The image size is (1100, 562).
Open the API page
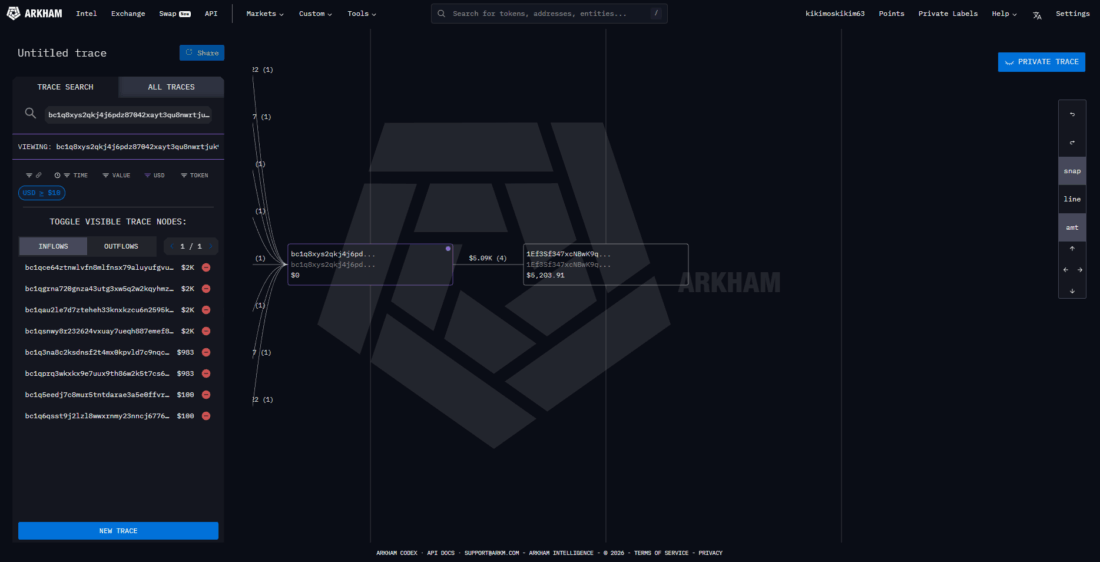210,13
